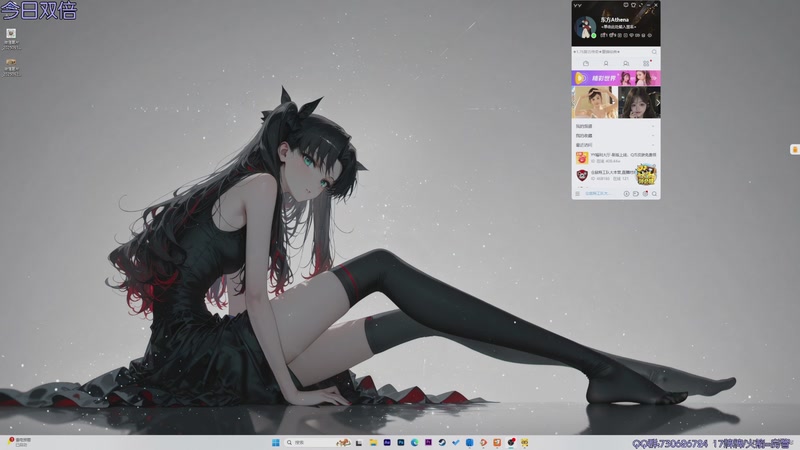Click the blue channel link in YY bottom bar
The width and height of the screenshot is (800, 450).
click(597, 194)
